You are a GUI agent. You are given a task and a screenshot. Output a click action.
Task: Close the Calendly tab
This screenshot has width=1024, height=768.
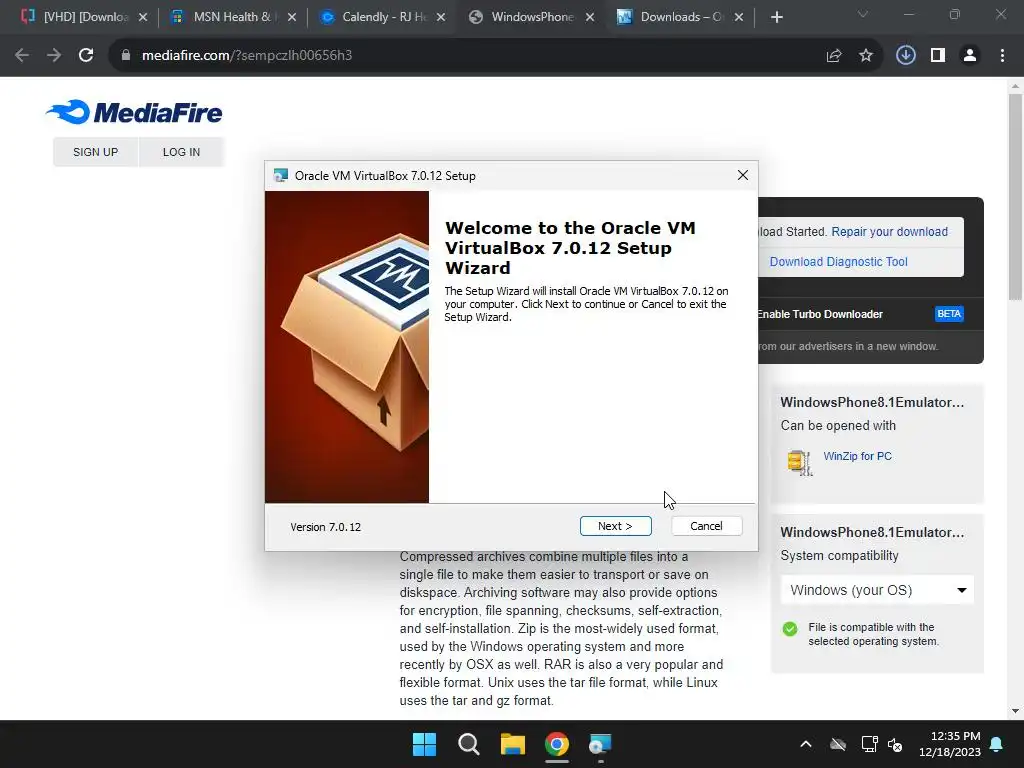441,17
